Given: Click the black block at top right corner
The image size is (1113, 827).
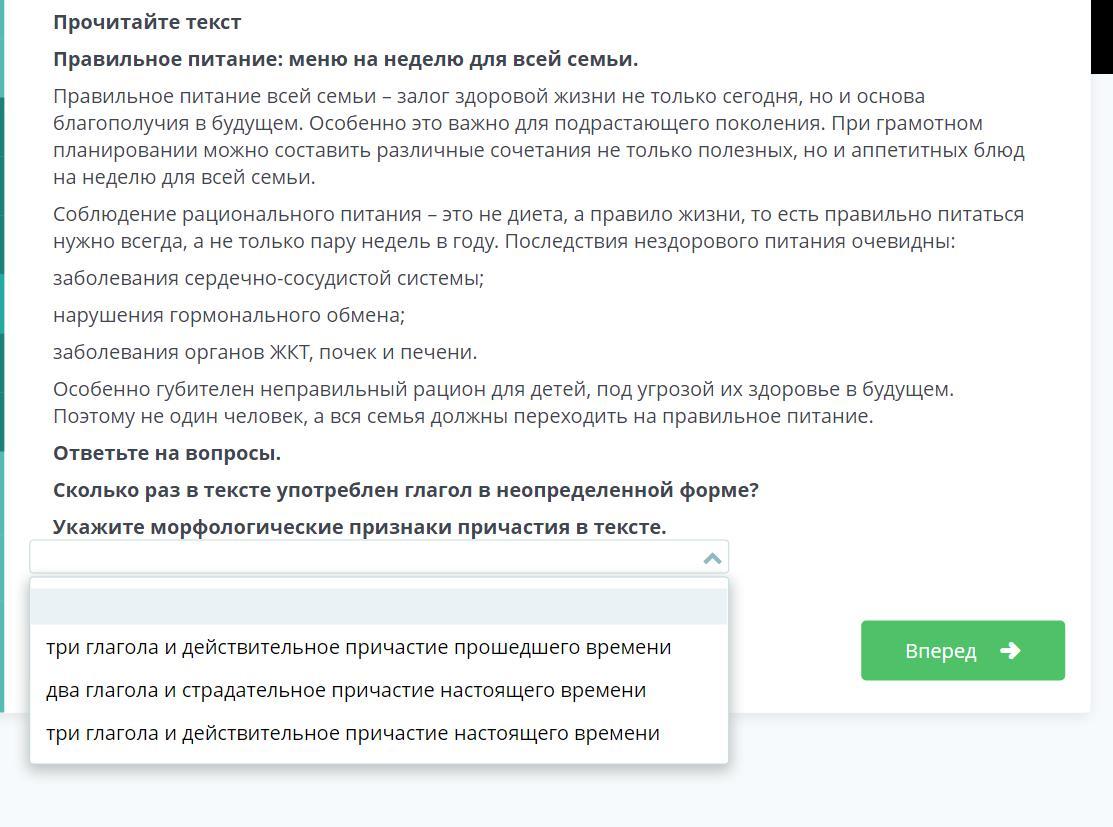Looking at the screenshot, I should click(x=1101, y=36).
